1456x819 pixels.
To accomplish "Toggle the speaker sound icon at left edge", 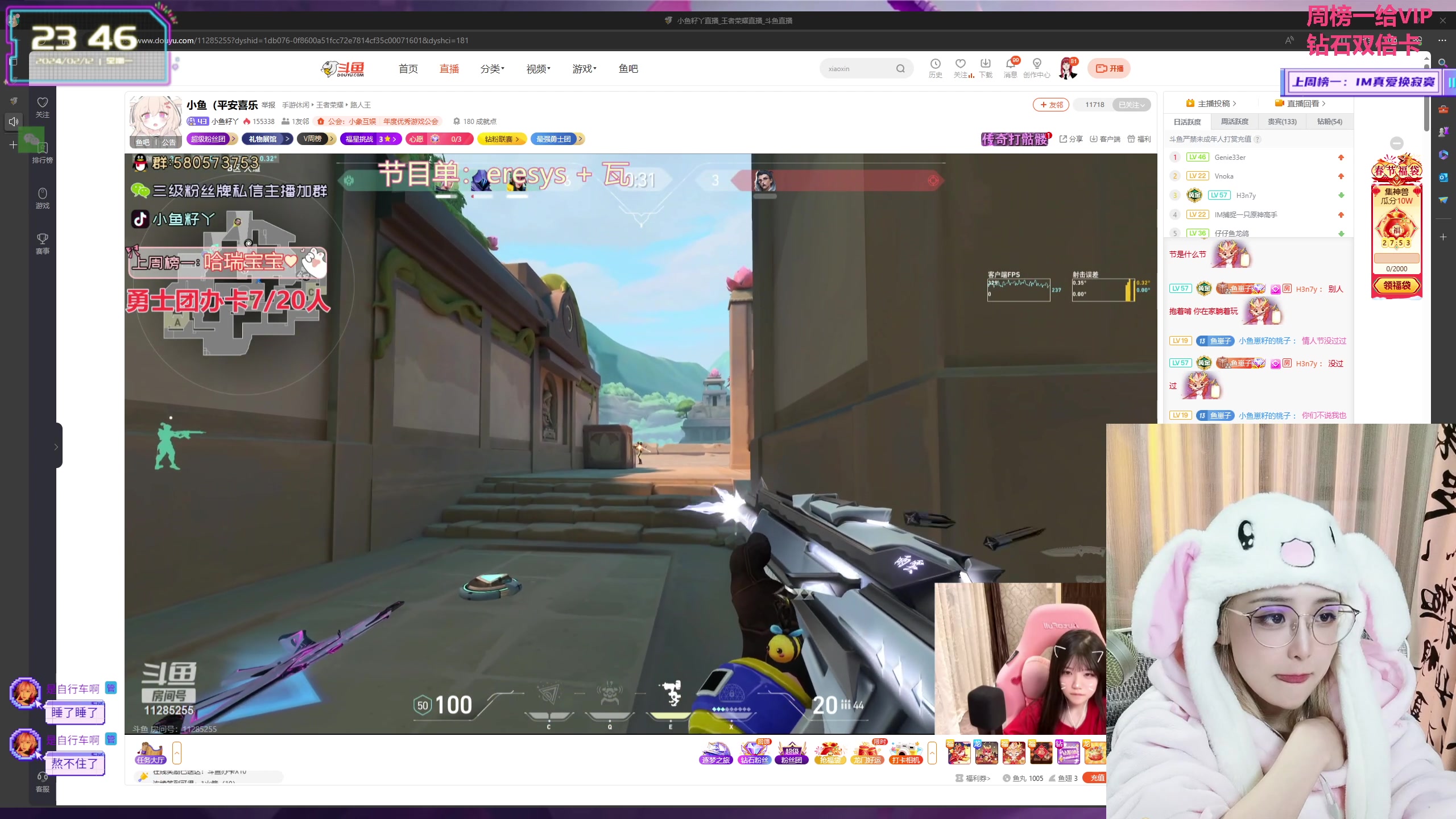I will (14, 121).
